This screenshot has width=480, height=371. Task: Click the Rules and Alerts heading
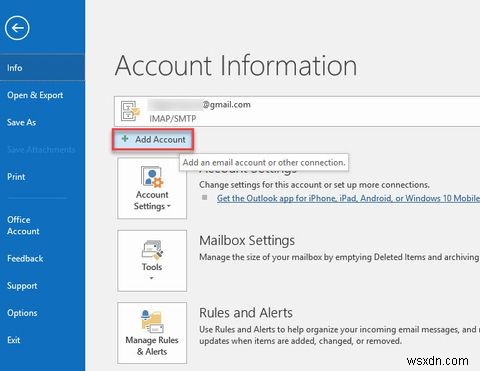tap(246, 313)
